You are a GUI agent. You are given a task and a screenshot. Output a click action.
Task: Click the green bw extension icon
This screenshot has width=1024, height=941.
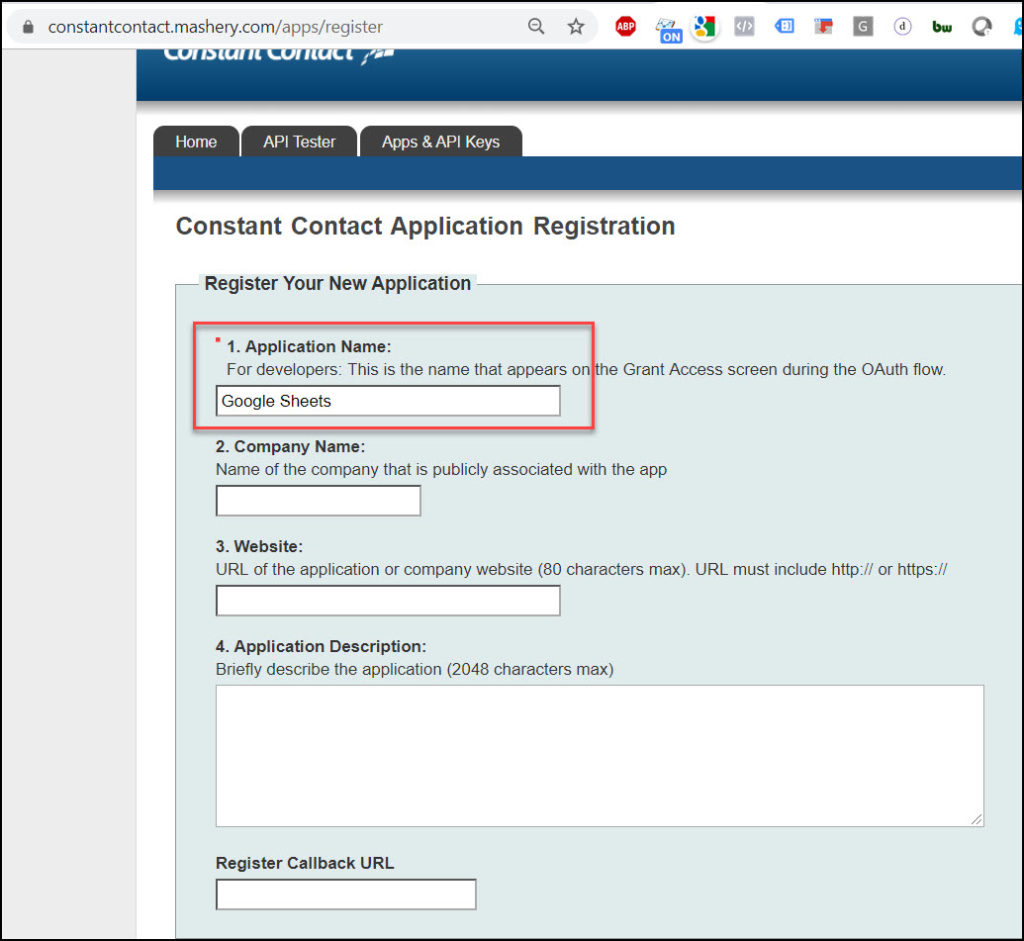coord(941,26)
